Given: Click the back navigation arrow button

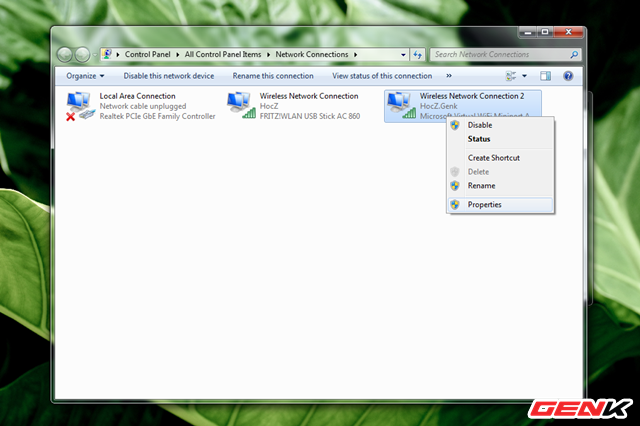Looking at the screenshot, I should point(65,54).
